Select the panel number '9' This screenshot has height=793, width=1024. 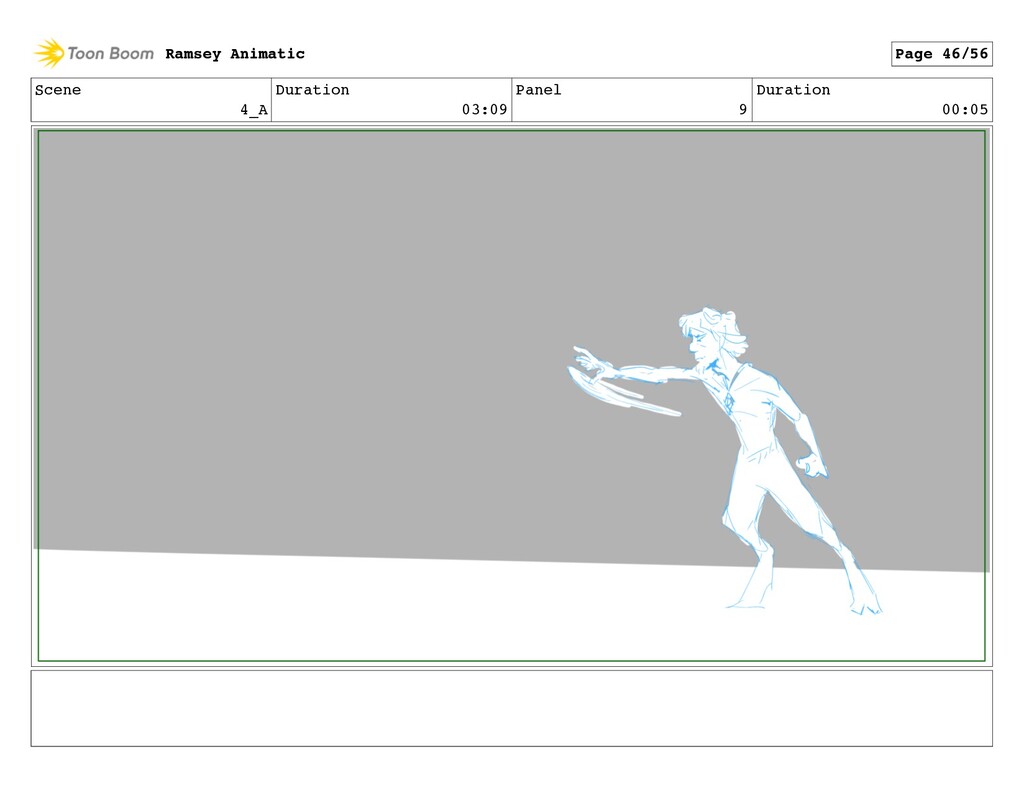[743, 110]
